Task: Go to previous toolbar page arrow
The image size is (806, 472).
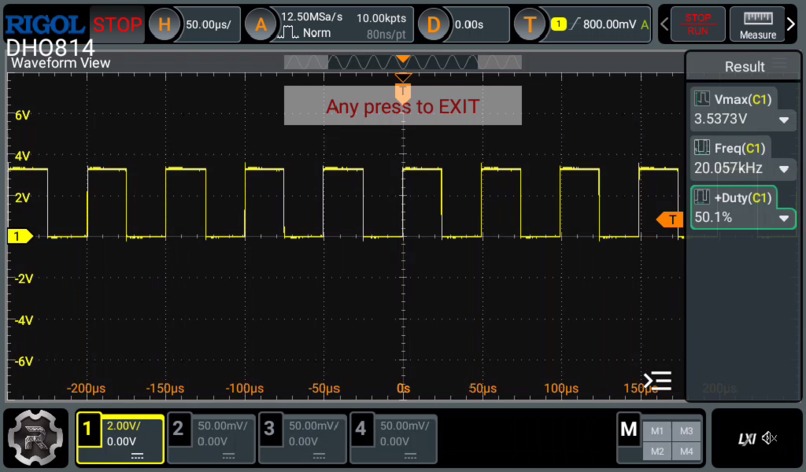Action: click(664, 24)
